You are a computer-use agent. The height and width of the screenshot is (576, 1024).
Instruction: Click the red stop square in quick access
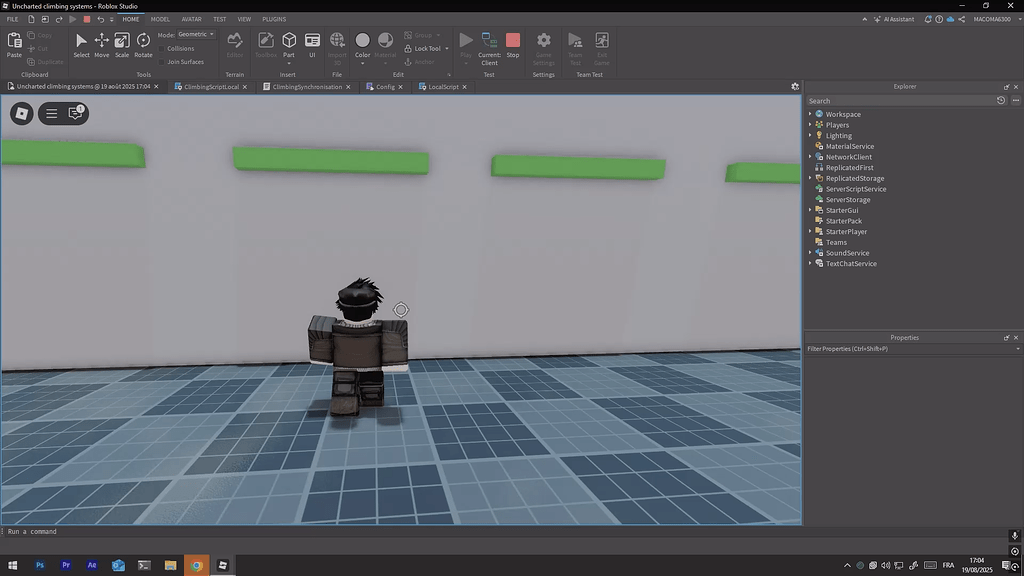(87, 19)
